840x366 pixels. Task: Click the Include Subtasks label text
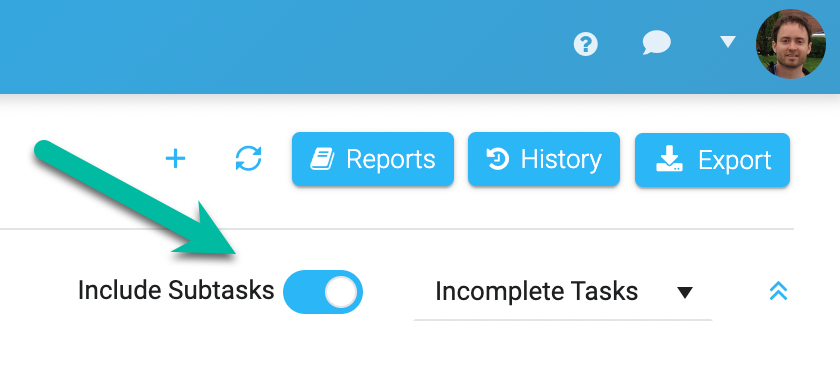(x=176, y=290)
